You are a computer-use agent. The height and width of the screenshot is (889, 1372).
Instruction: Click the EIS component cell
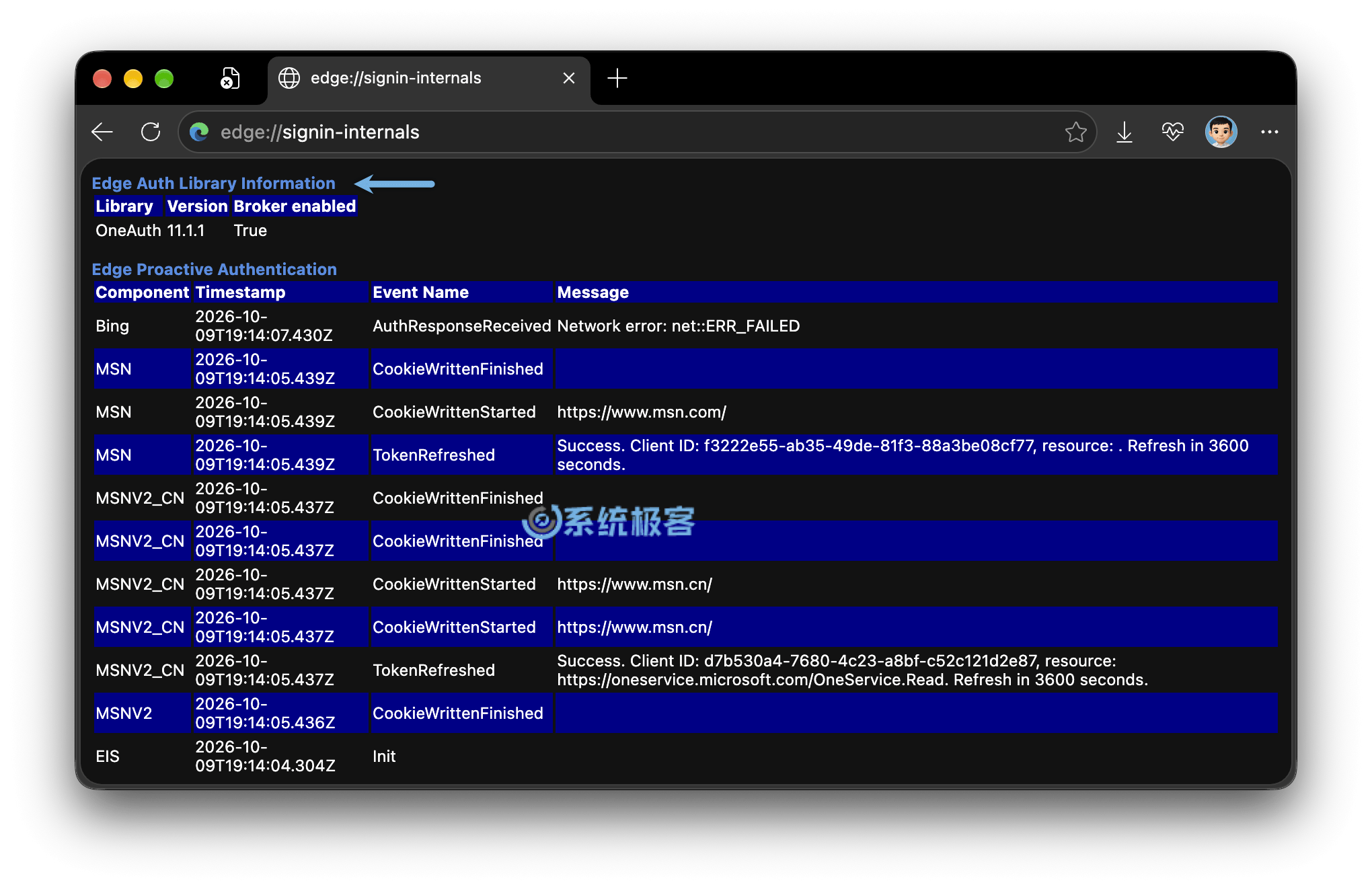pyautogui.click(x=108, y=757)
